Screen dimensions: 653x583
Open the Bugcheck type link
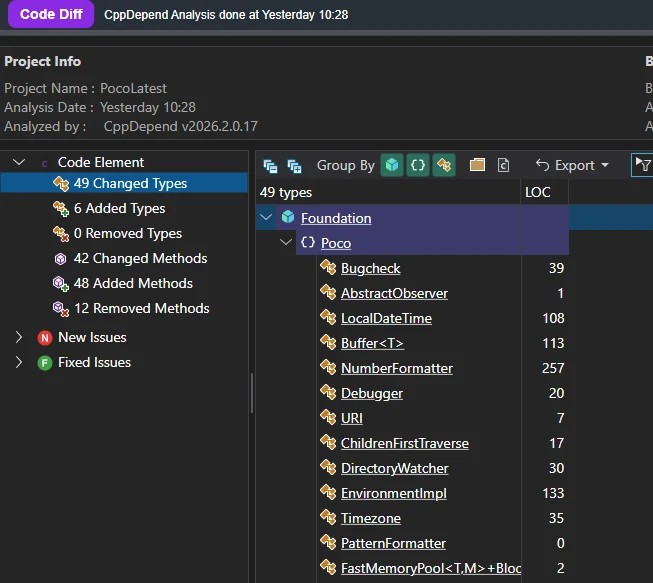(x=370, y=268)
